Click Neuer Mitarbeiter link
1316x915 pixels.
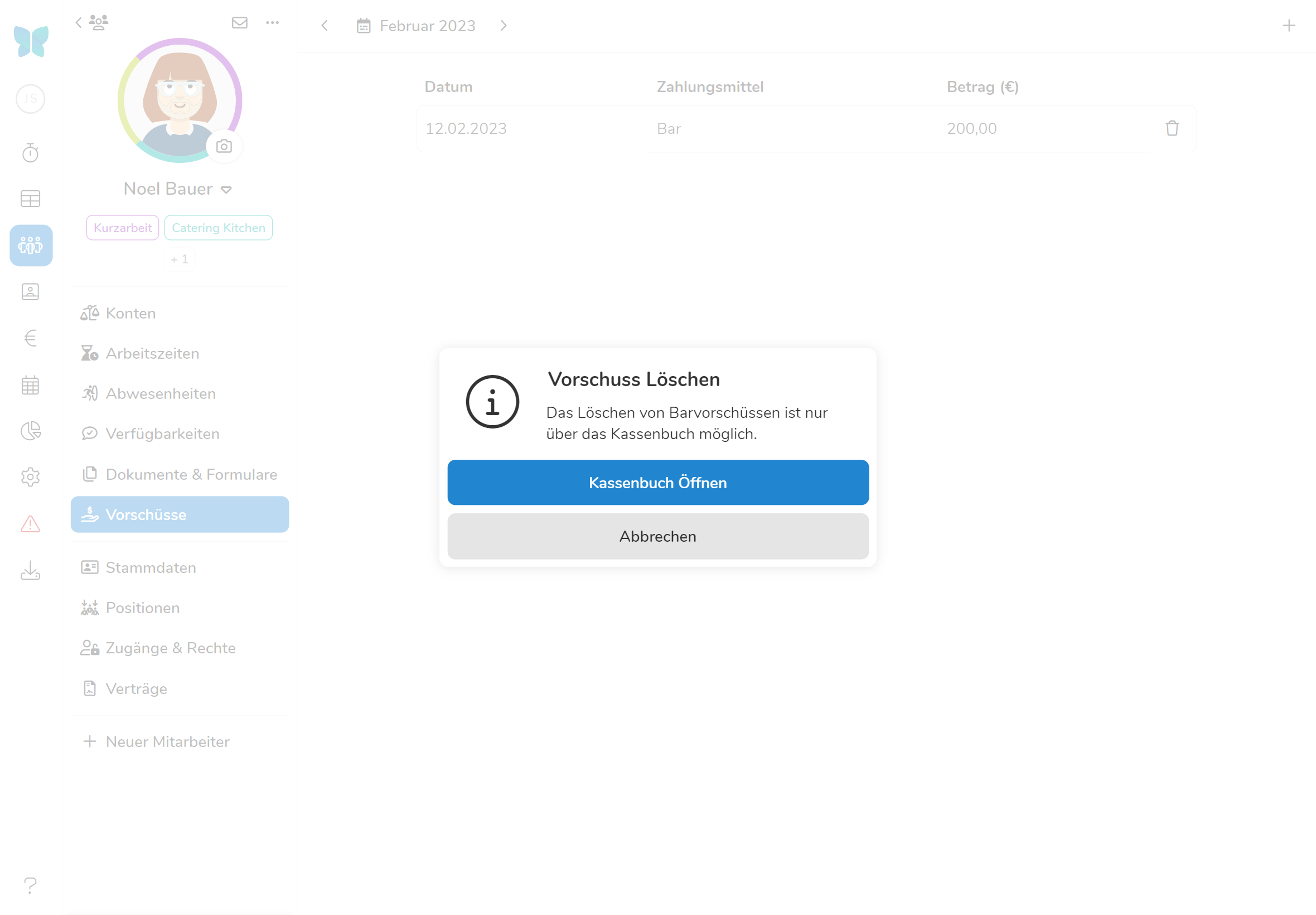167,742
